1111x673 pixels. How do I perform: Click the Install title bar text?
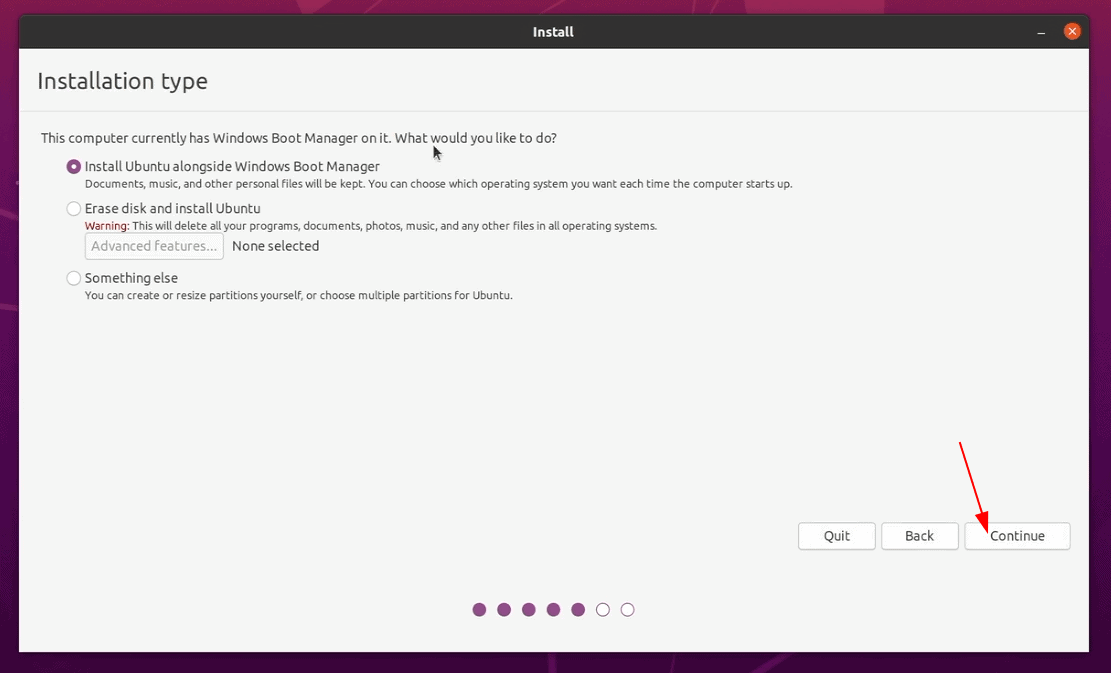pyautogui.click(x=552, y=31)
